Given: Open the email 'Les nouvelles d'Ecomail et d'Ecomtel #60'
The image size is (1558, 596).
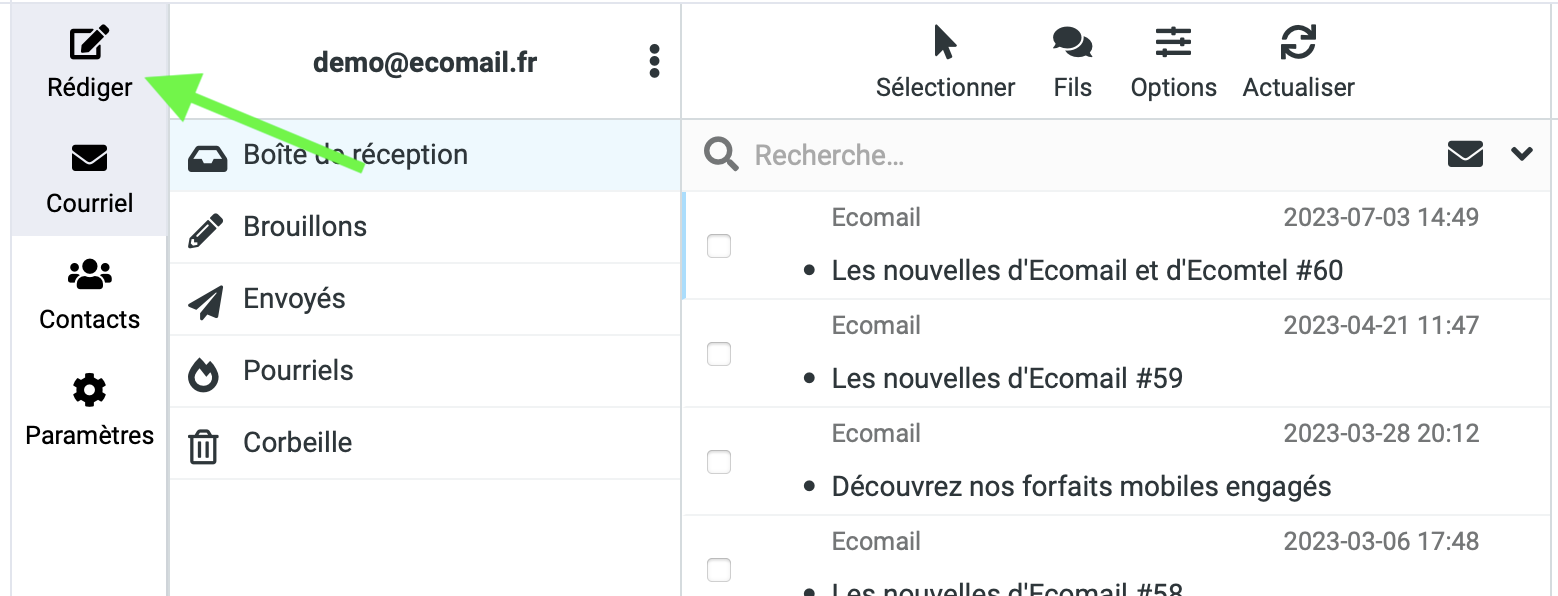Looking at the screenshot, I should click(x=1088, y=270).
